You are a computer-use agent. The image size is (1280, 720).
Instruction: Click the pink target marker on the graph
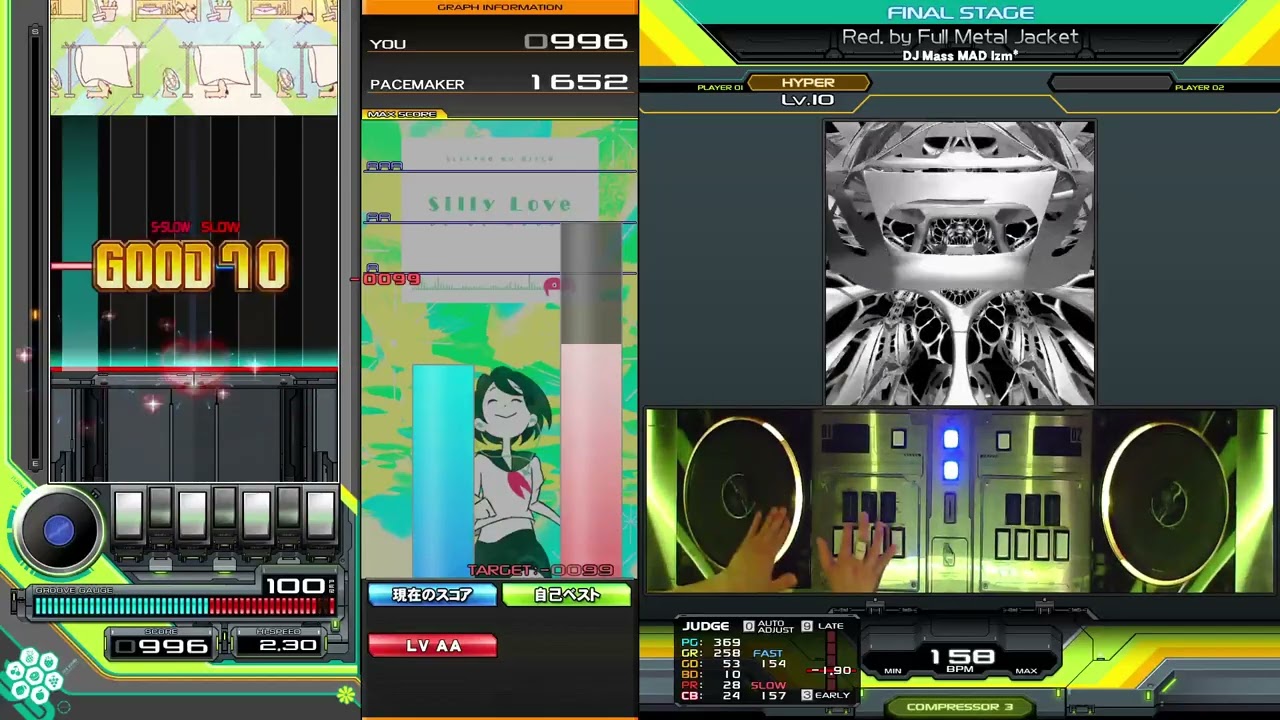click(x=552, y=286)
